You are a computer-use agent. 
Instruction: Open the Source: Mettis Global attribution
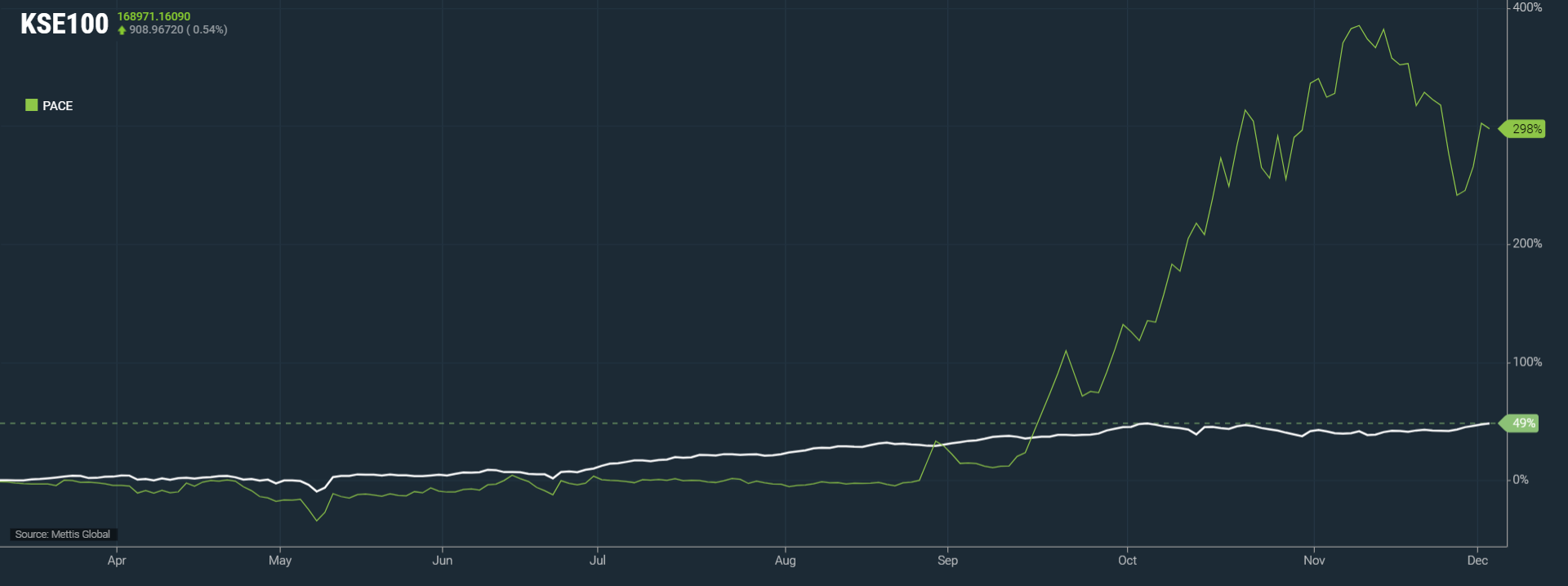coord(63,535)
